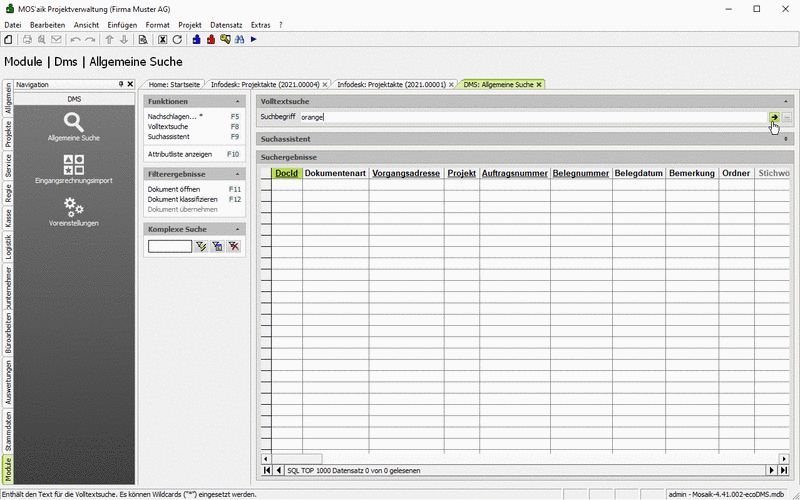Image resolution: width=800 pixels, height=500 pixels.
Task: Click the print preview magnifier icon
Action: coord(42,39)
